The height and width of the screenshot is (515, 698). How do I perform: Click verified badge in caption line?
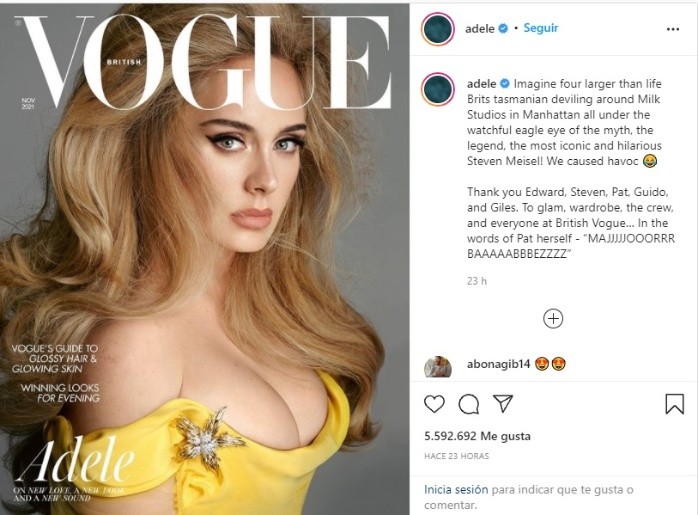click(x=505, y=83)
